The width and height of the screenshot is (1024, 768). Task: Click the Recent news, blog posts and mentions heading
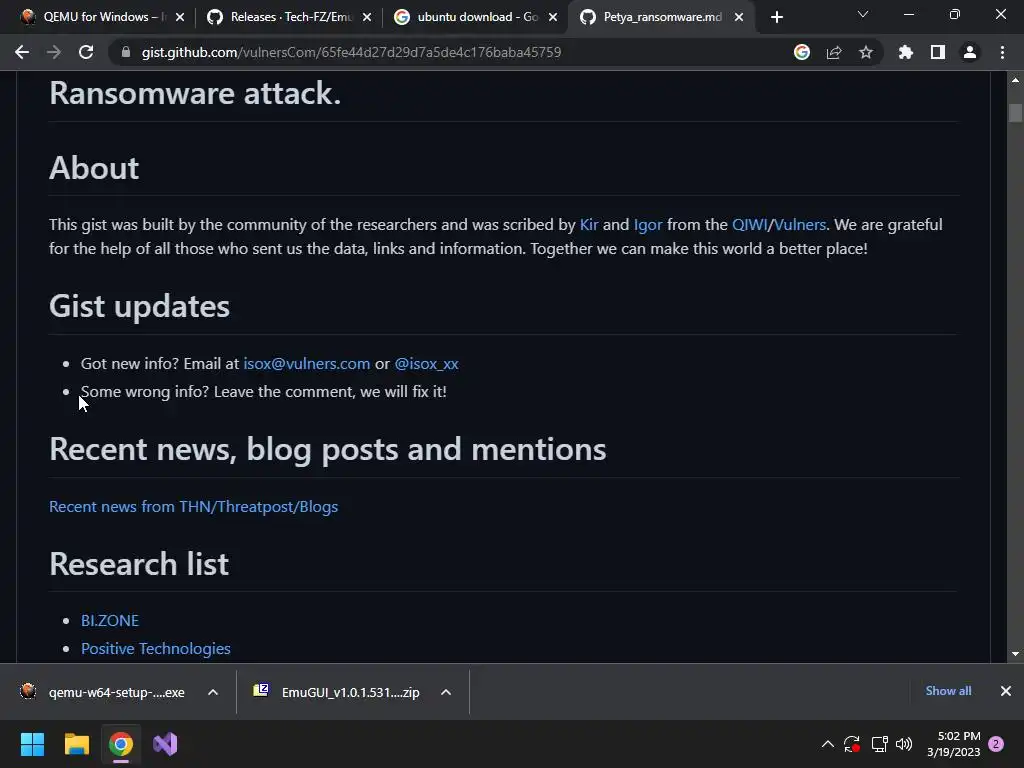[327, 449]
